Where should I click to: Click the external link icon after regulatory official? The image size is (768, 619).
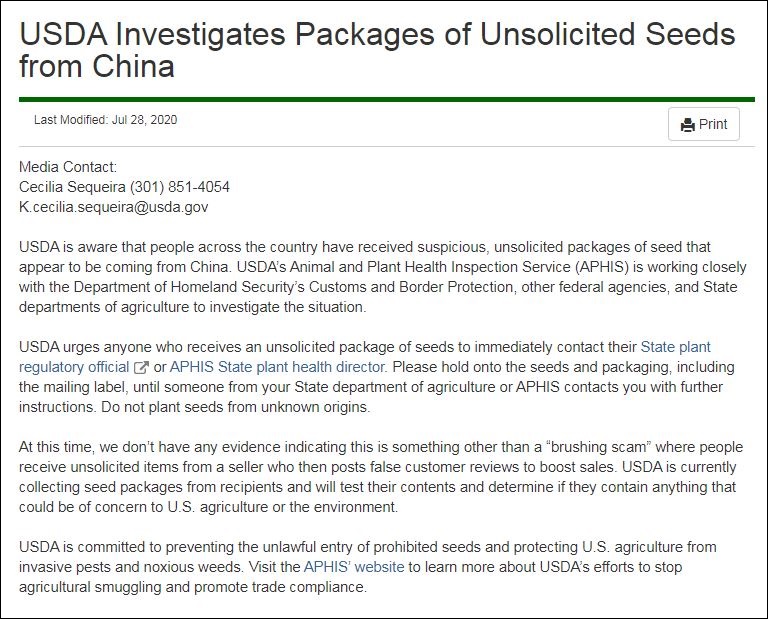click(143, 367)
